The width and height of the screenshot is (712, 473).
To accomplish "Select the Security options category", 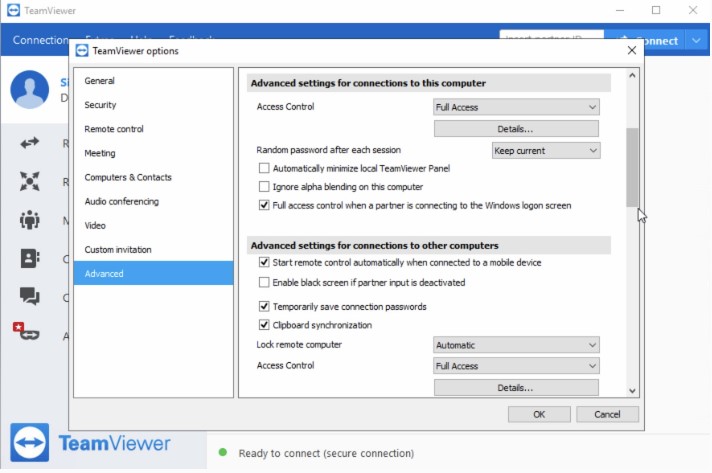I will 153,105.
